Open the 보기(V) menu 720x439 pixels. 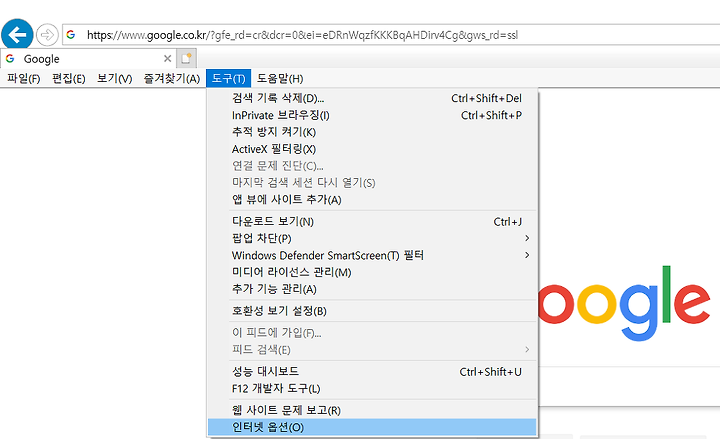pos(115,79)
